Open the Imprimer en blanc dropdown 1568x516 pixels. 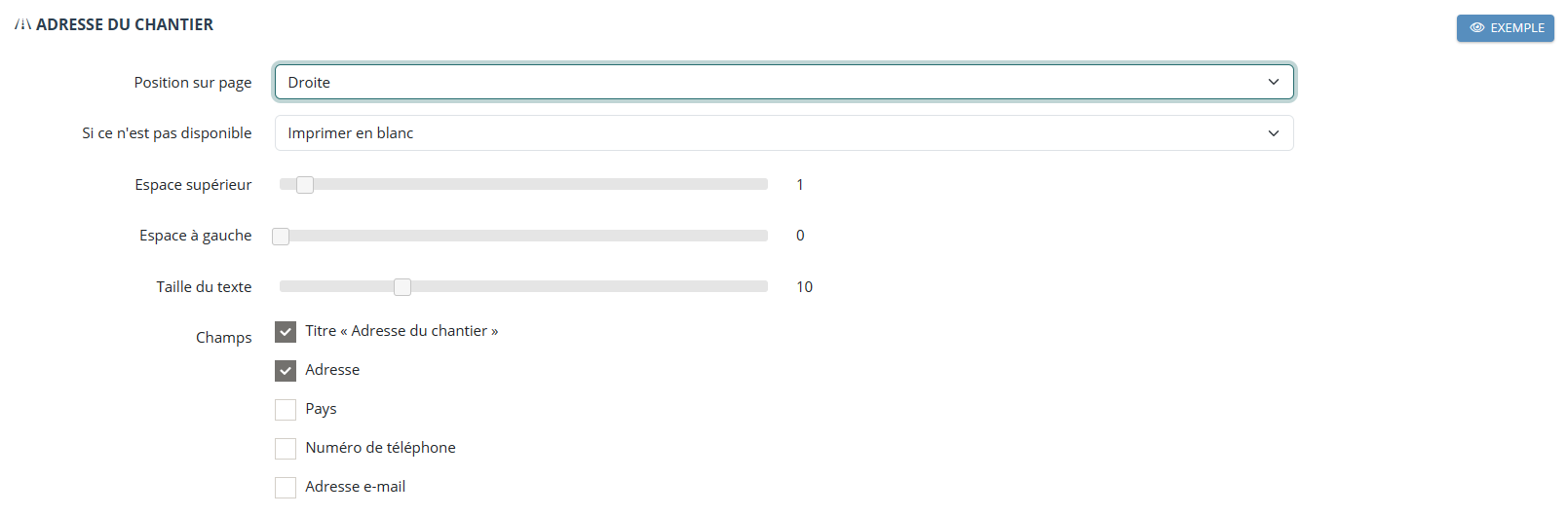point(784,133)
